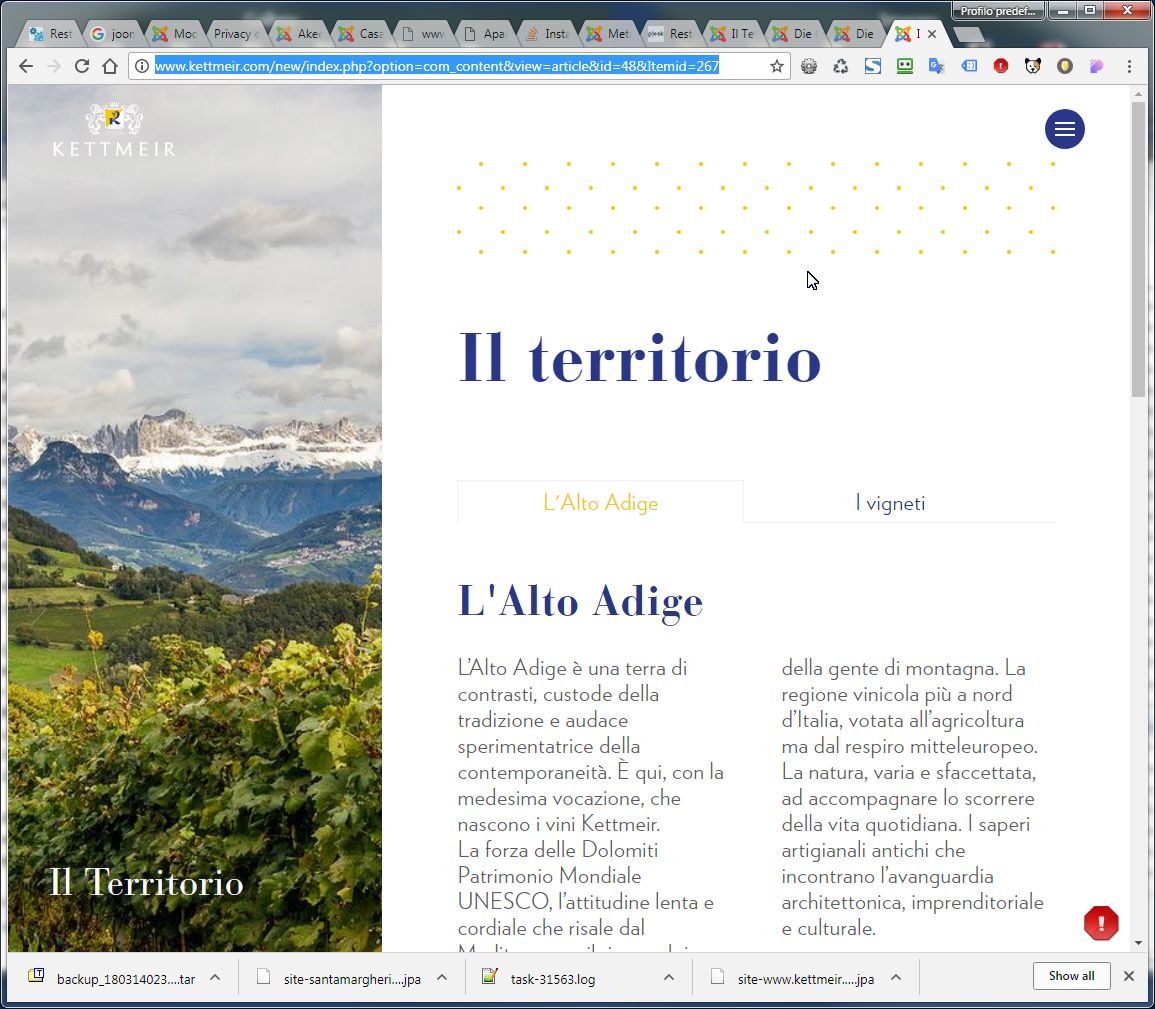Click the kettmeir.com URL address field

coord(457,66)
